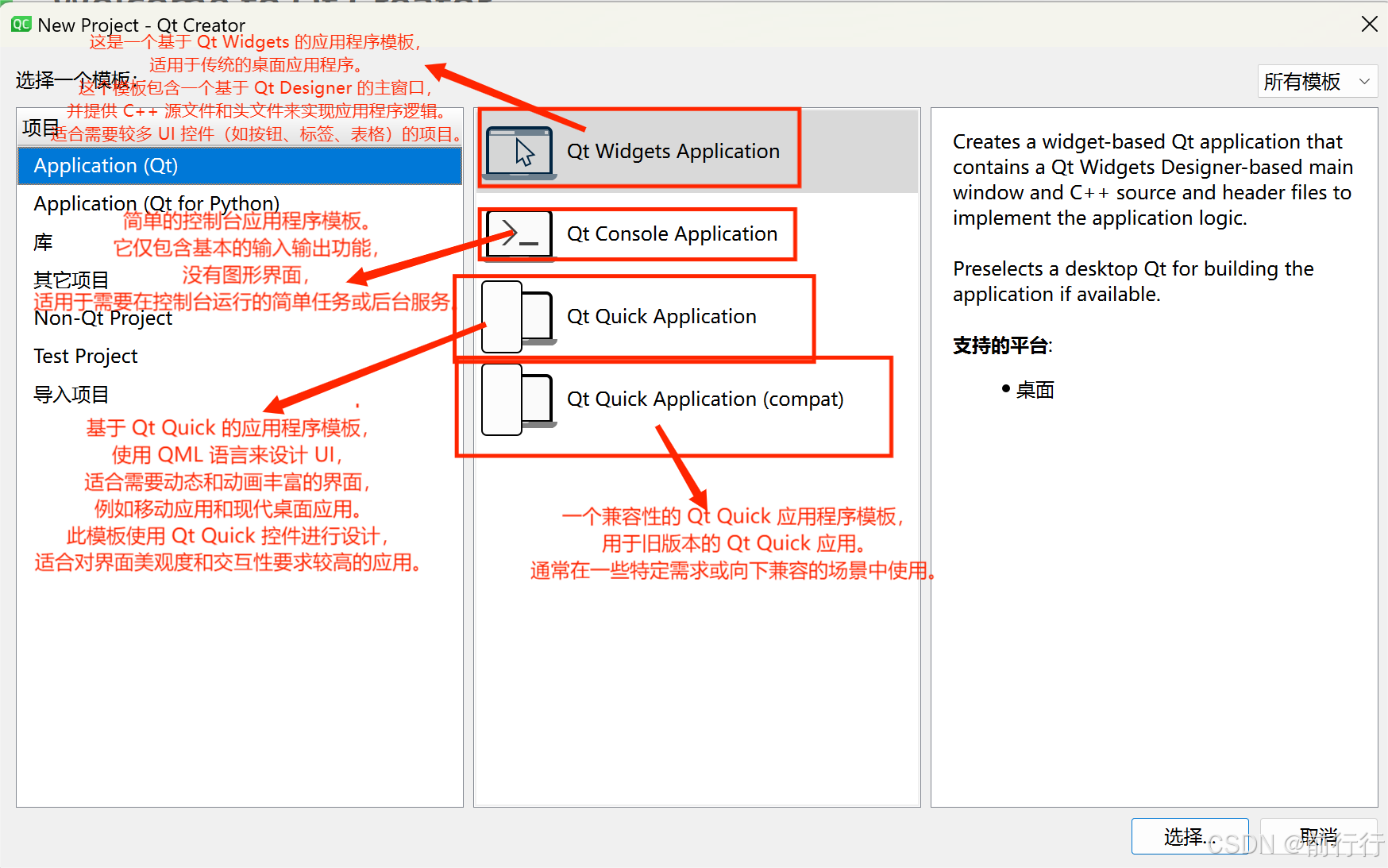Click the 桌面 supported platform entry
The image size is (1388, 868).
pos(1035,390)
